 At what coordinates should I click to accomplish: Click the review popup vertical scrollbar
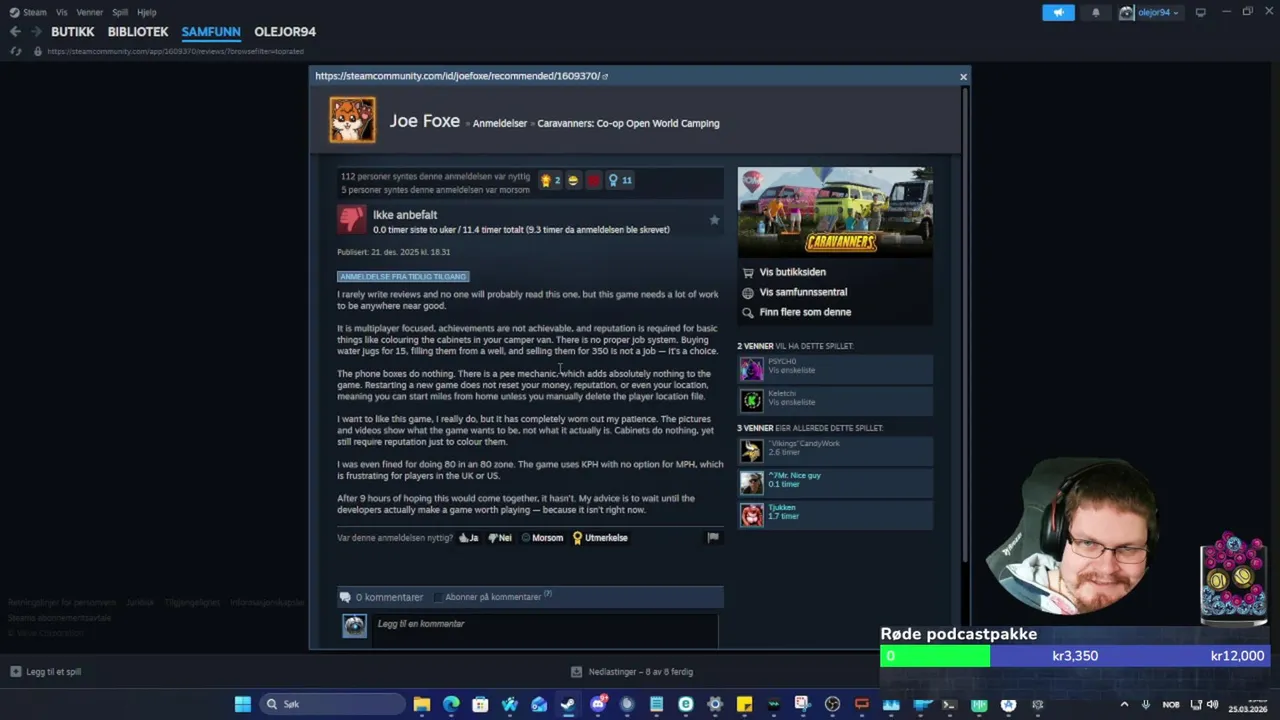coord(965,323)
